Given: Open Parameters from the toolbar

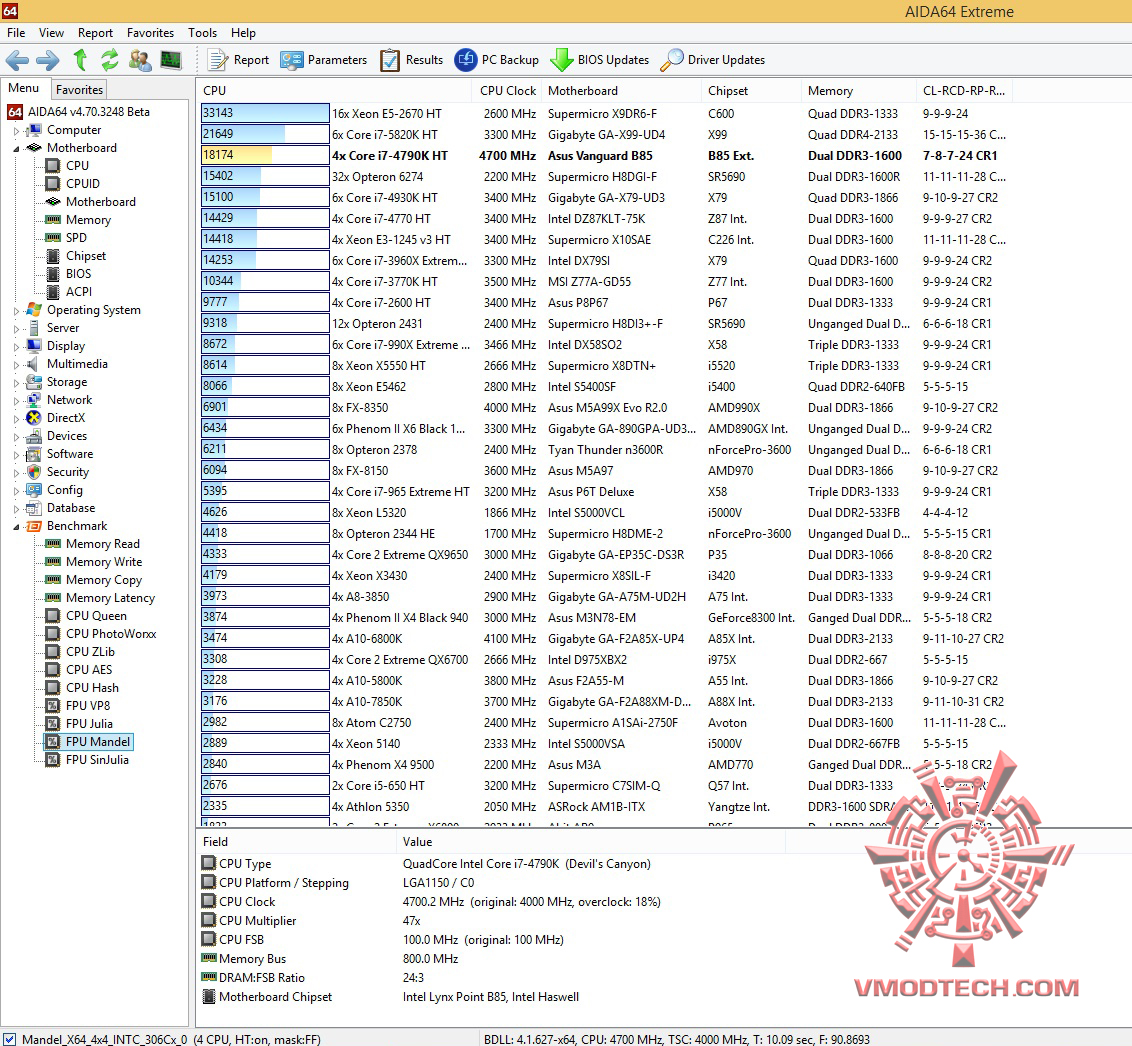Looking at the screenshot, I should [323, 60].
